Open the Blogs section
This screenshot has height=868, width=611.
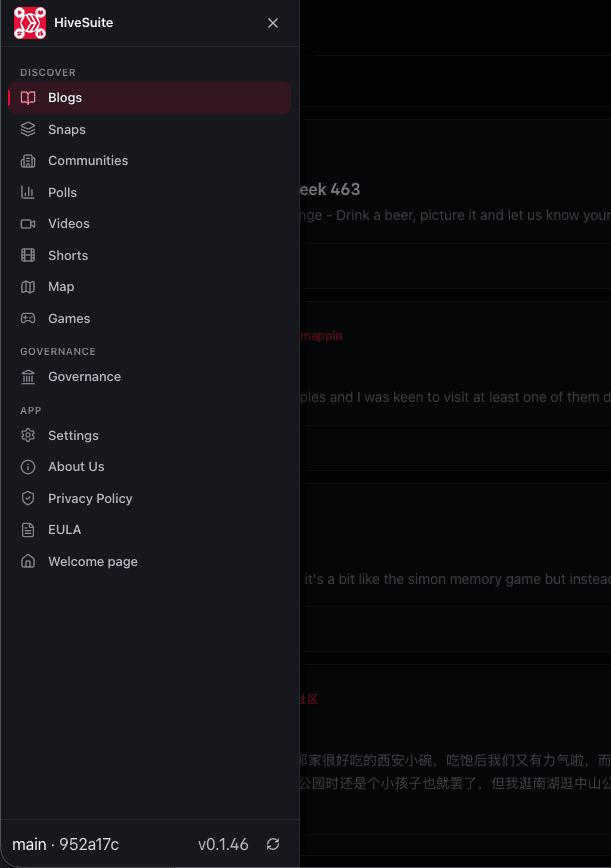click(x=149, y=98)
